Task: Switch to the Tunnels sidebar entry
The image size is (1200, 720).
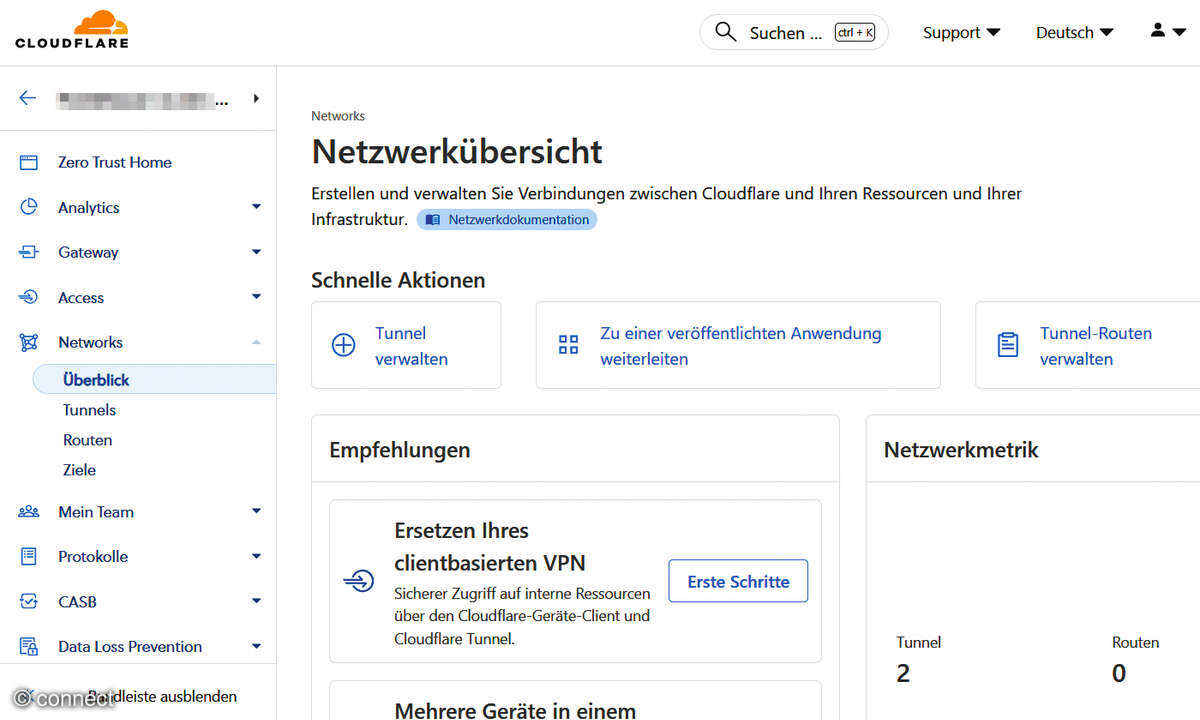Action: (x=89, y=409)
